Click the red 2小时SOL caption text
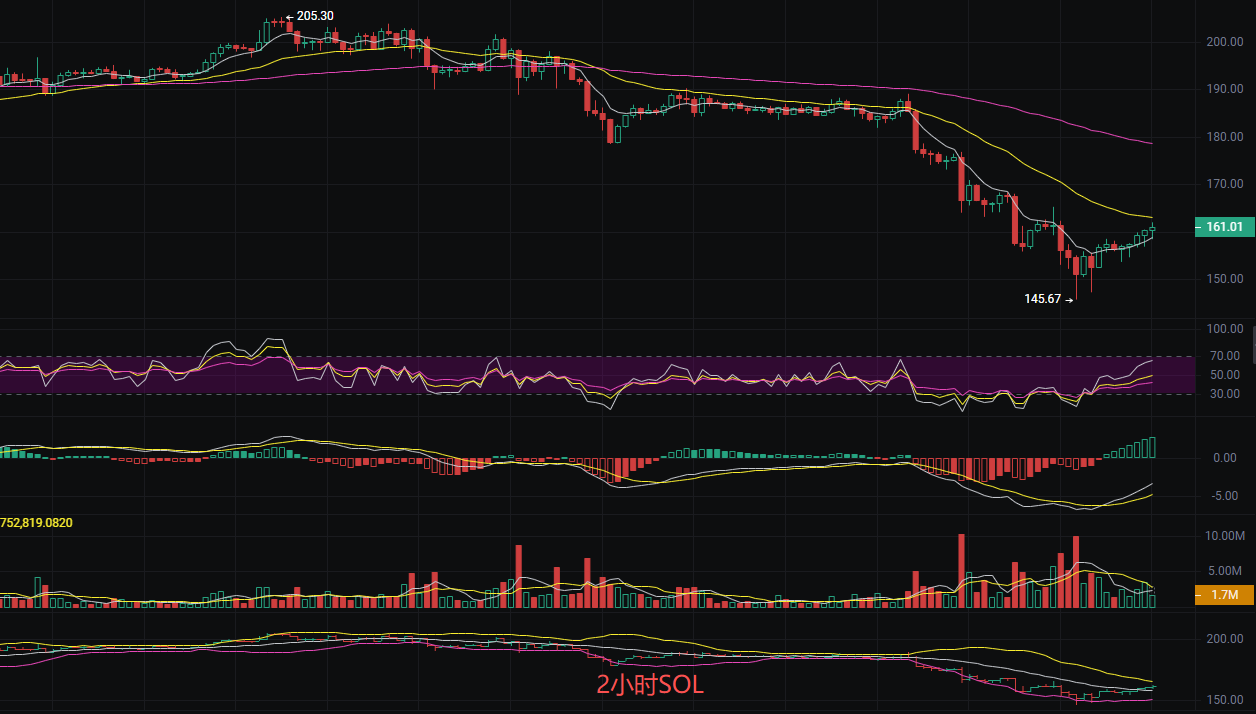The image size is (1256, 714). (x=650, y=685)
